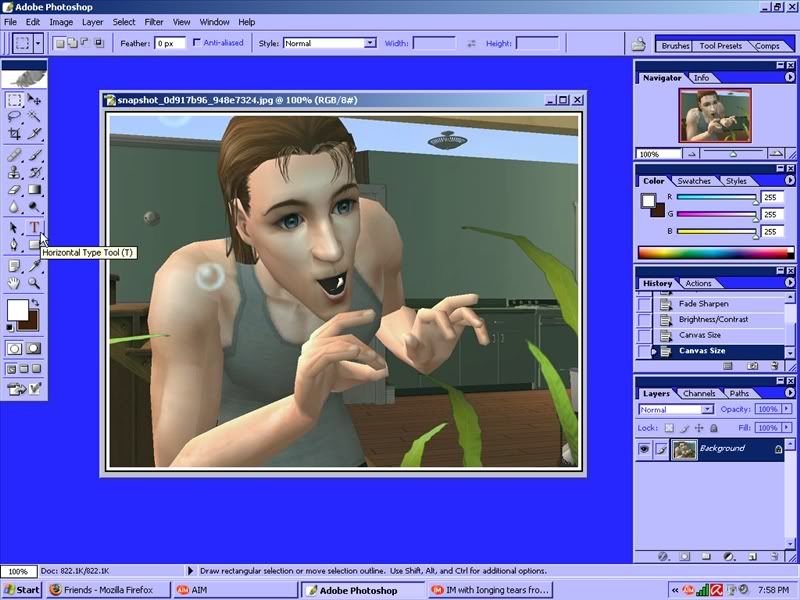The height and width of the screenshot is (600, 800).
Task: Click the Tool Presets tab in palette well
Action: (720, 45)
